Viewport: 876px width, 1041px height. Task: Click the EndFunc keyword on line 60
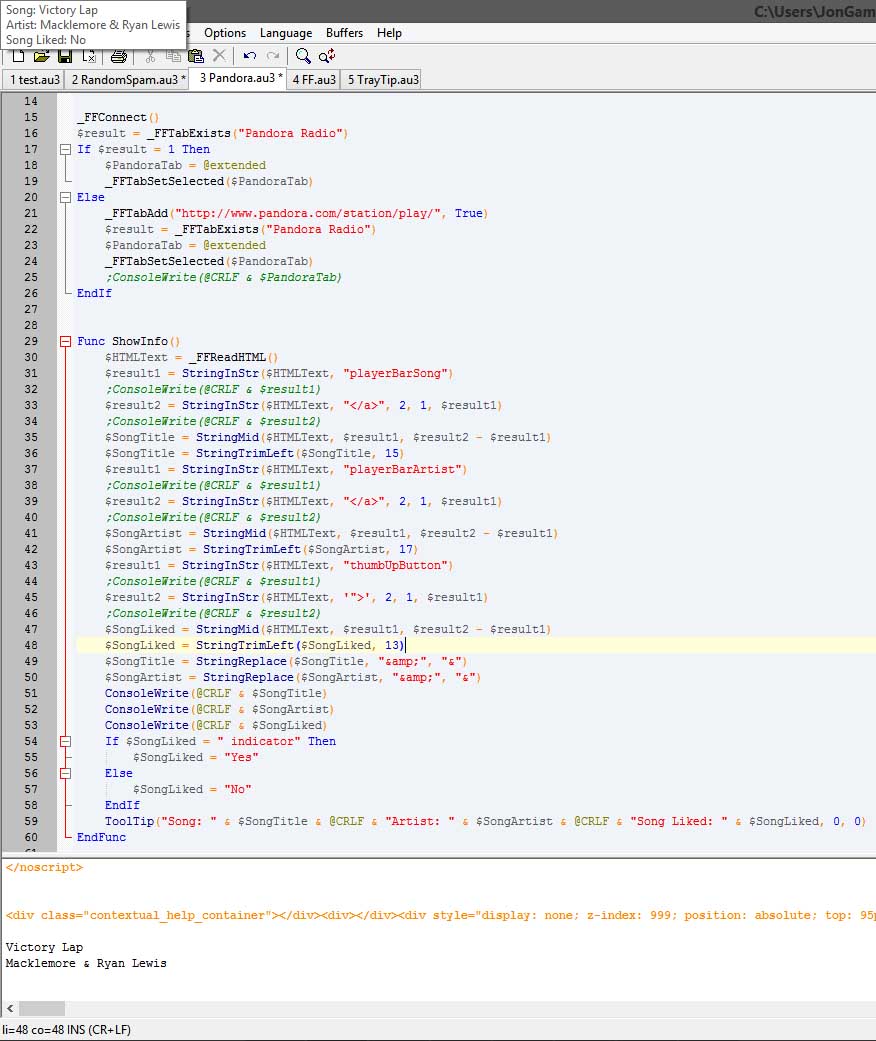coord(101,837)
